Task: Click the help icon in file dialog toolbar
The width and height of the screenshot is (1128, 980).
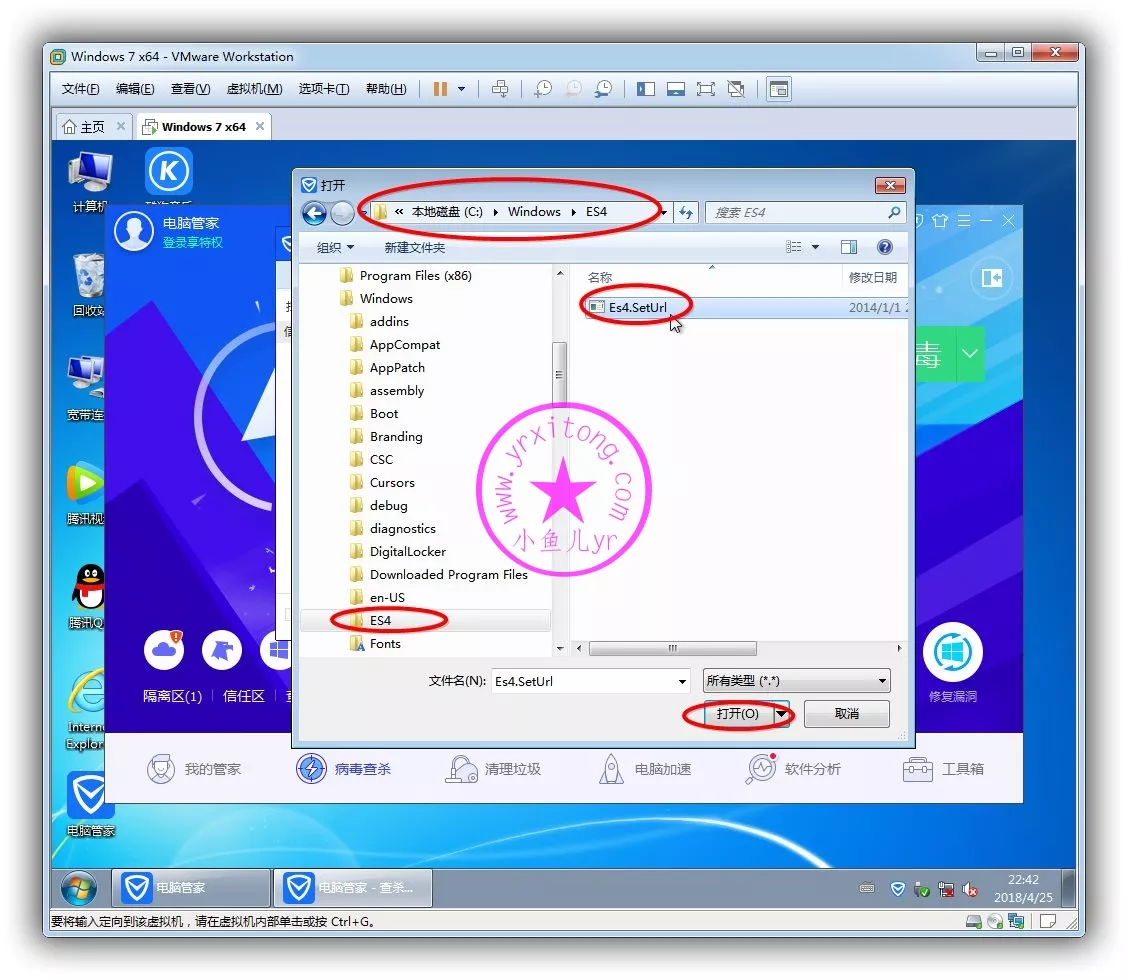Action: 884,247
